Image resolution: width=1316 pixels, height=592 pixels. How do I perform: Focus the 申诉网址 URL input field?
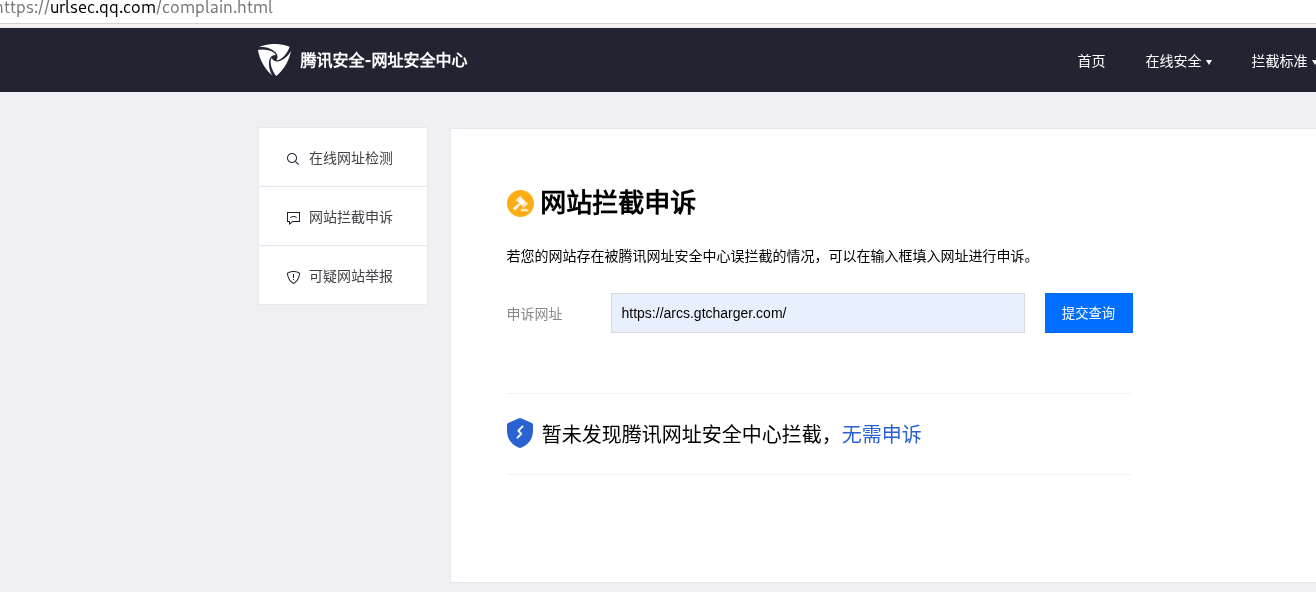818,313
